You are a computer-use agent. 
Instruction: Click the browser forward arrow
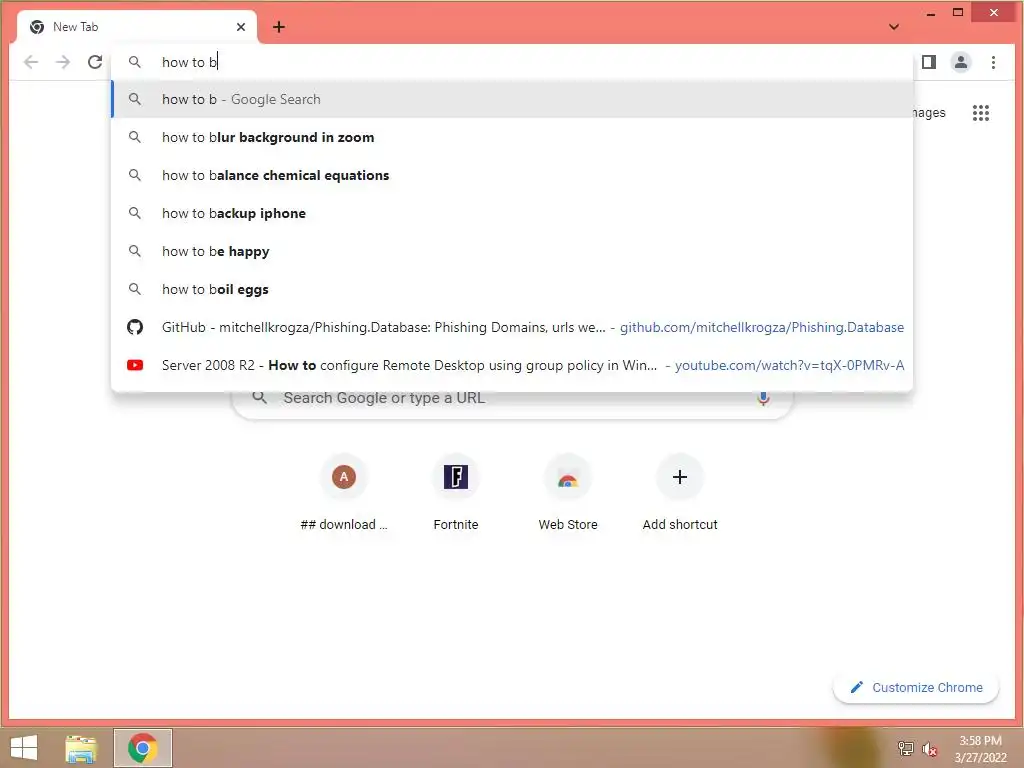(63, 62)
